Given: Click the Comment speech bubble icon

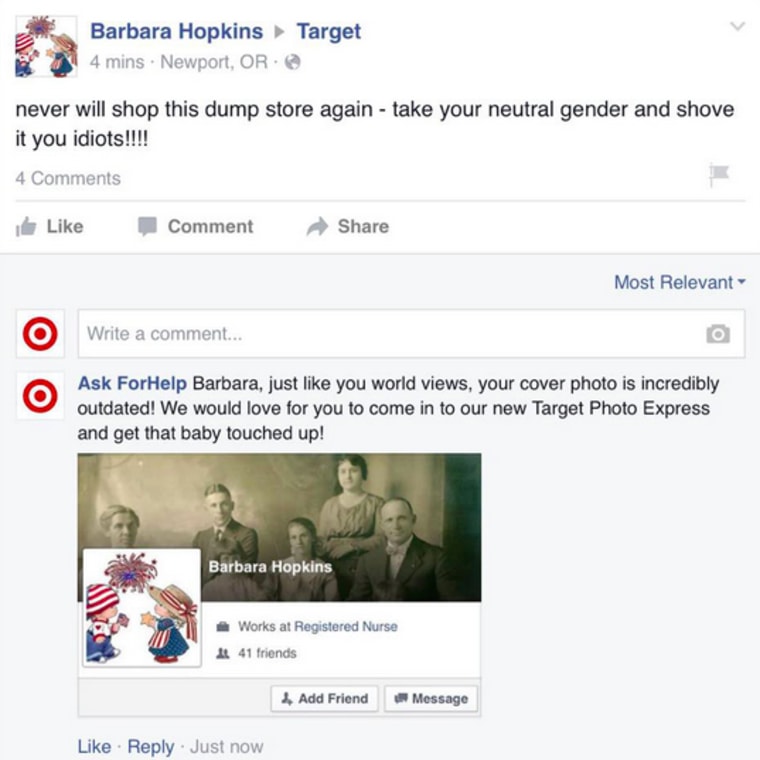Looking at the screenshot, I should (147, 226).
